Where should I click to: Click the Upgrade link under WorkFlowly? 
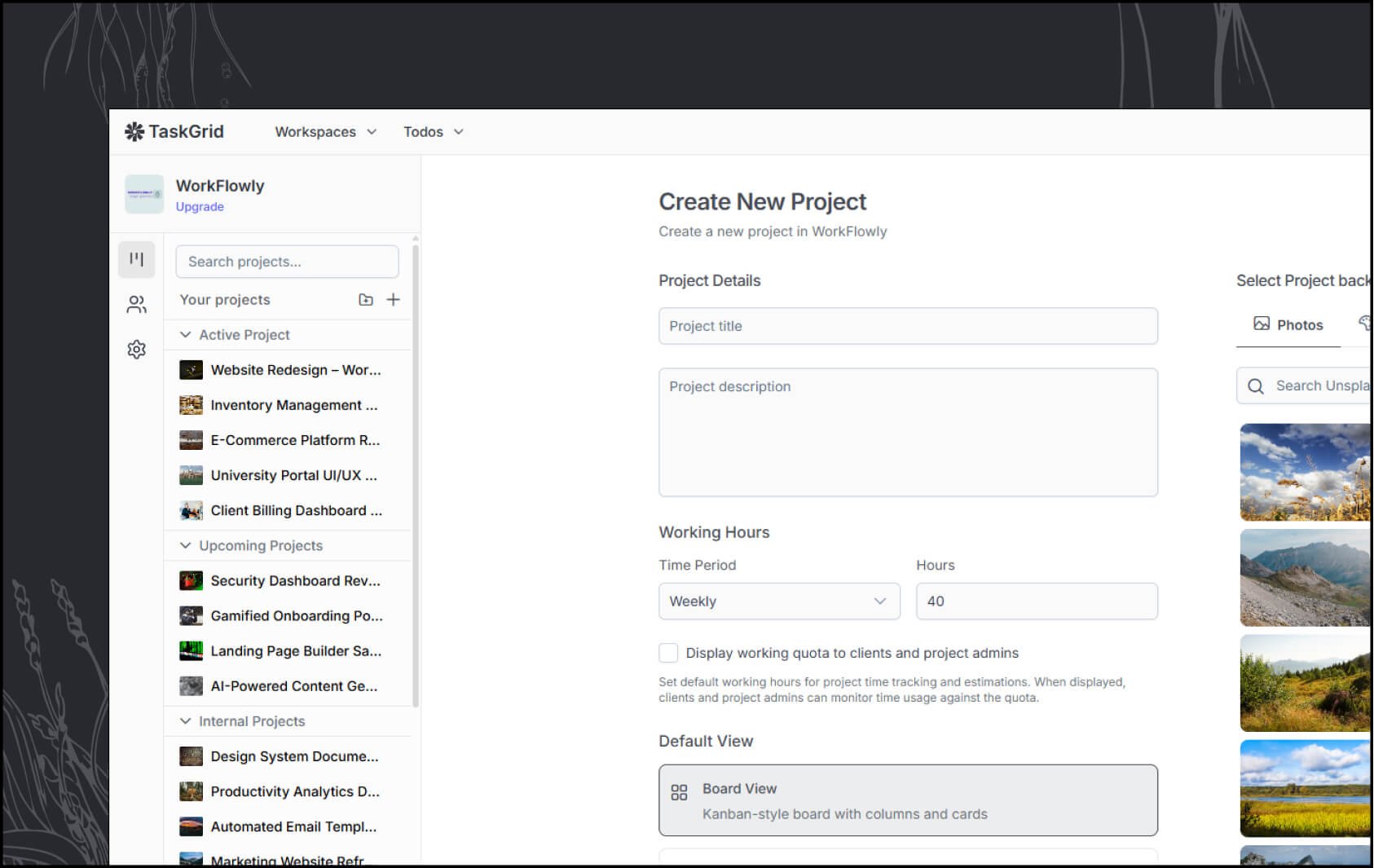[199, 206]
